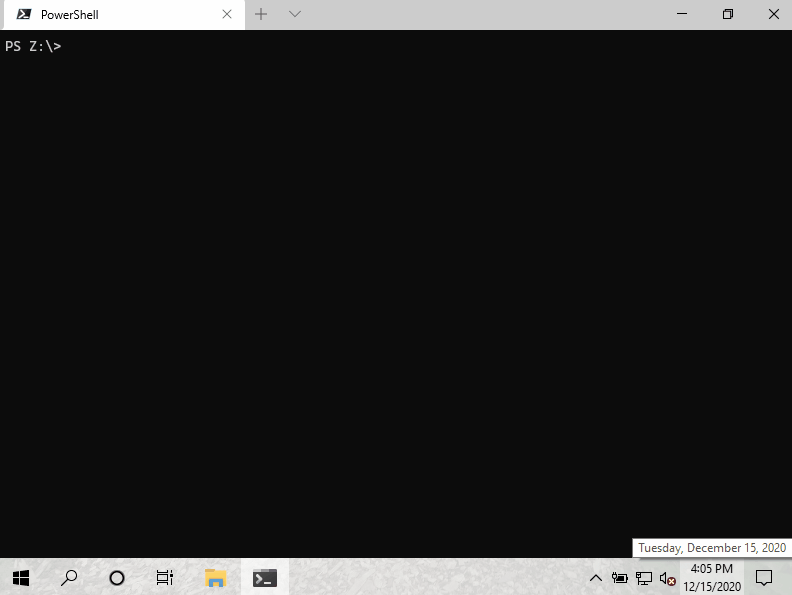Open the Action Center notifications
The height and width of the screenshot is (595, 792).
(x=764, y=577)
